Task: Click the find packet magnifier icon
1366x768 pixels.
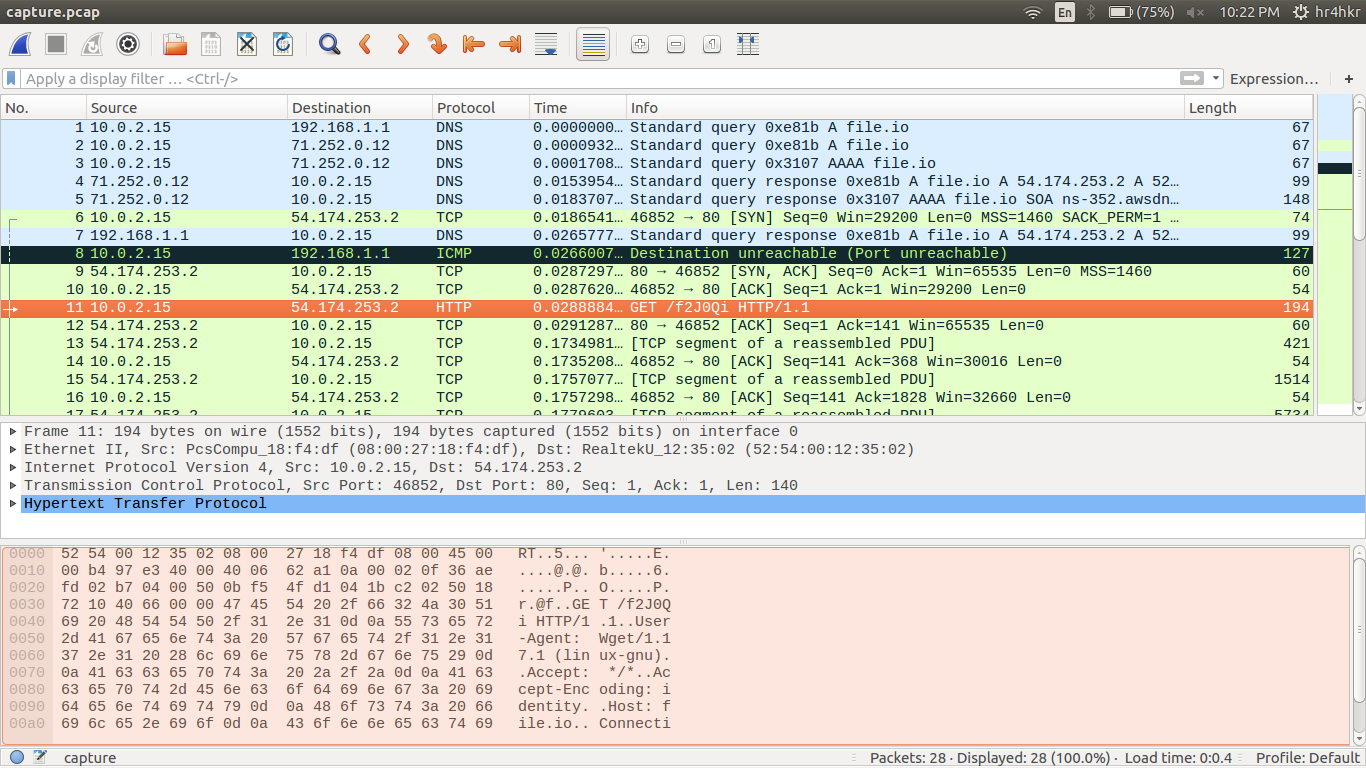Action: (329, 44)
